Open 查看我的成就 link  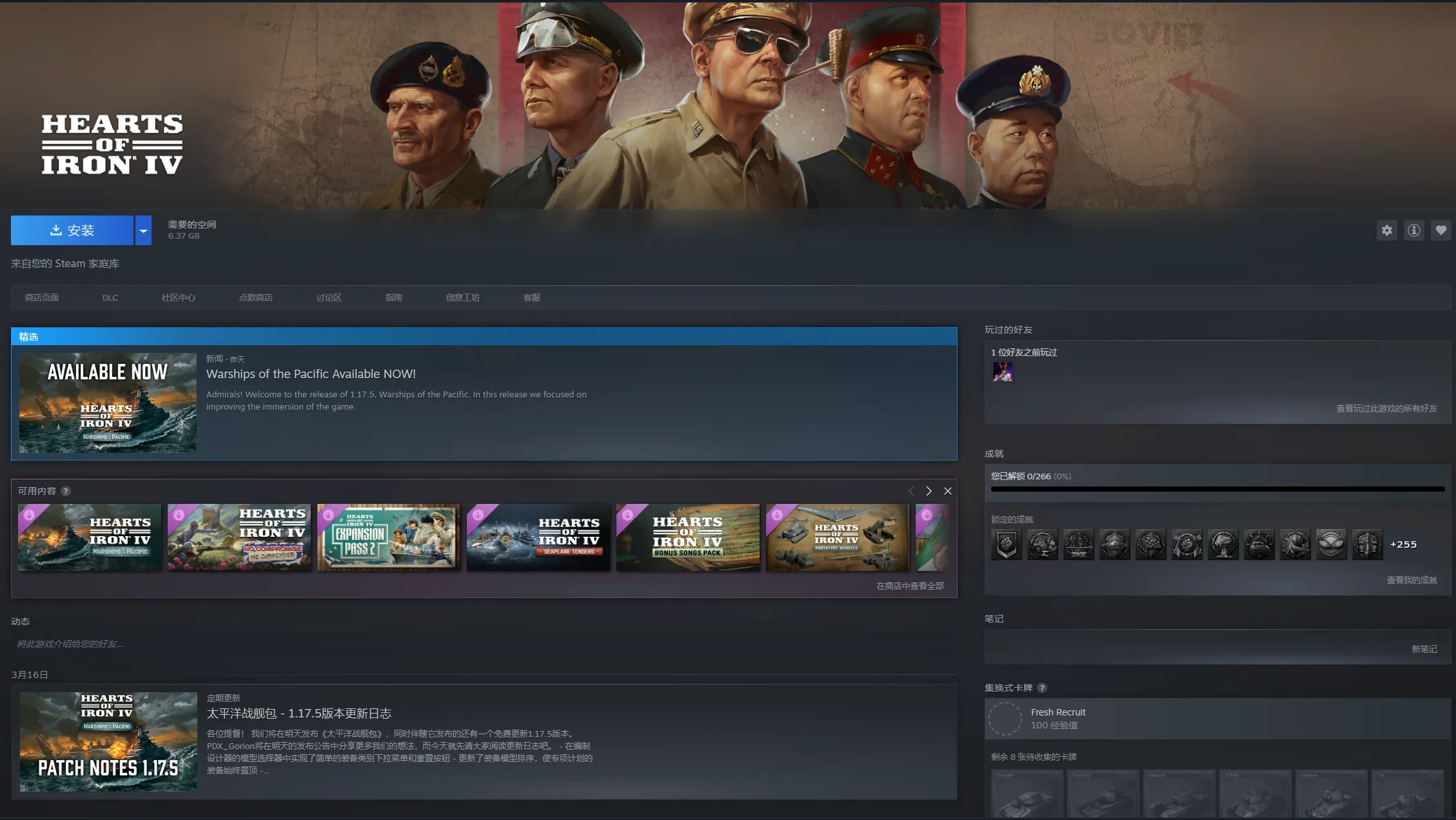1412,580
